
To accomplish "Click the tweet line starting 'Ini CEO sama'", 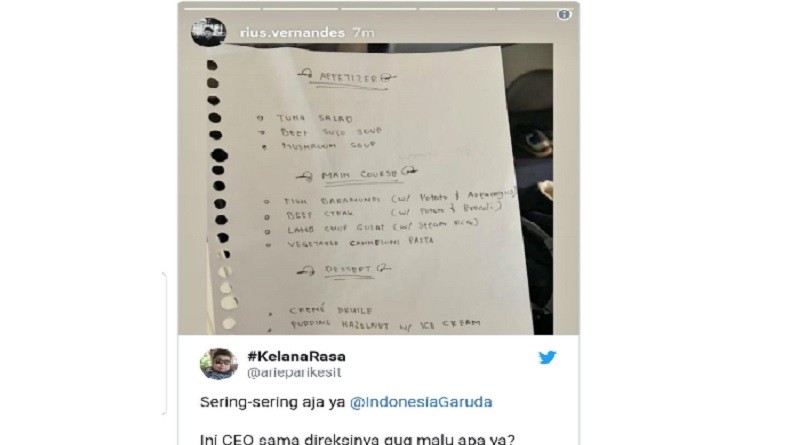I will [357, 439].
